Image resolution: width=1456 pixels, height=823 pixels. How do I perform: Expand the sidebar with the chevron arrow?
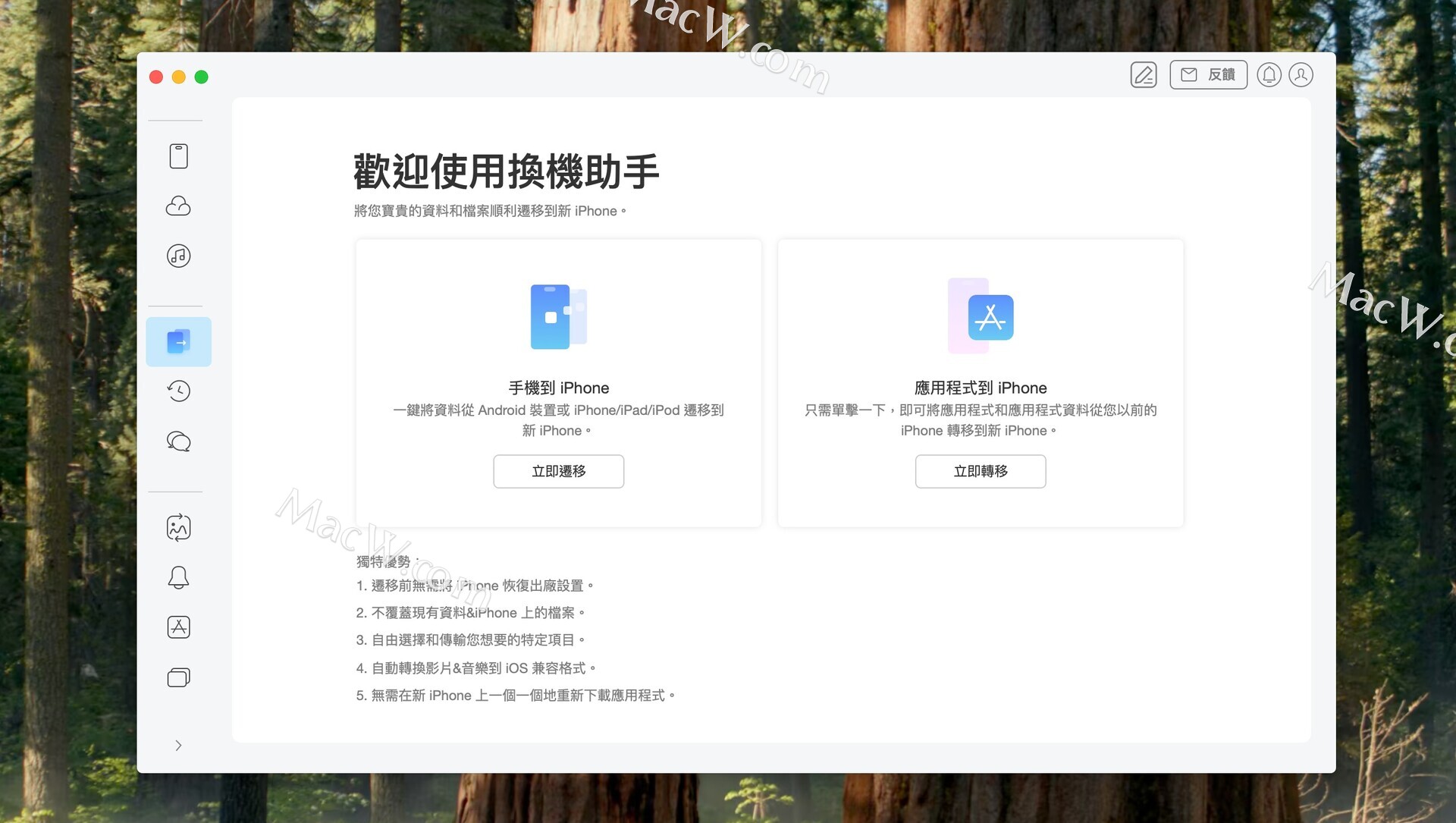click(x=178, y=746)
